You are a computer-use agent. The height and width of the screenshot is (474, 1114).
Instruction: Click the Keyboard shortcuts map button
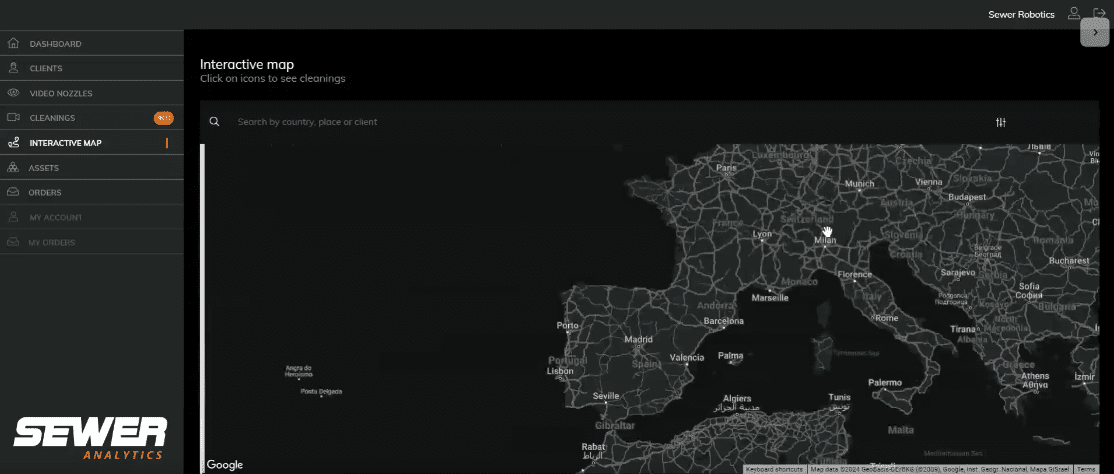775,468
